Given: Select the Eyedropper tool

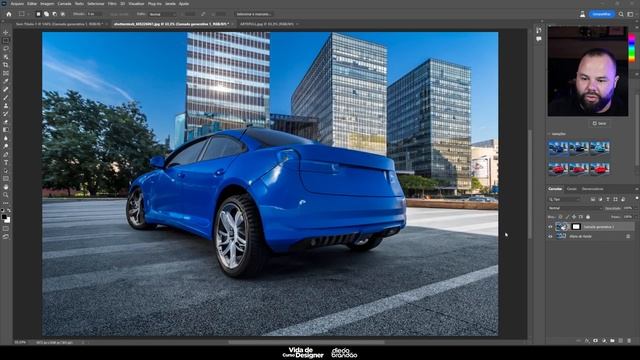Looking at the screenshot, I should [6, 81].
